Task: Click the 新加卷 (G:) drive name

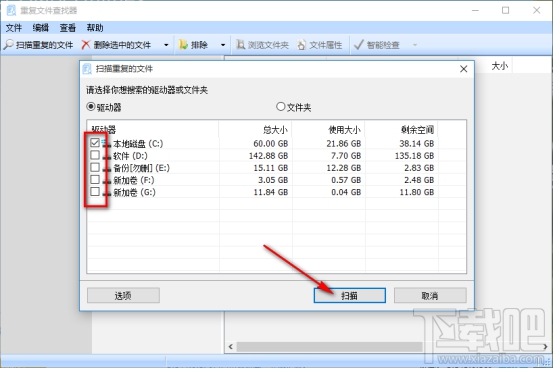Action: [x=134, y=192]
